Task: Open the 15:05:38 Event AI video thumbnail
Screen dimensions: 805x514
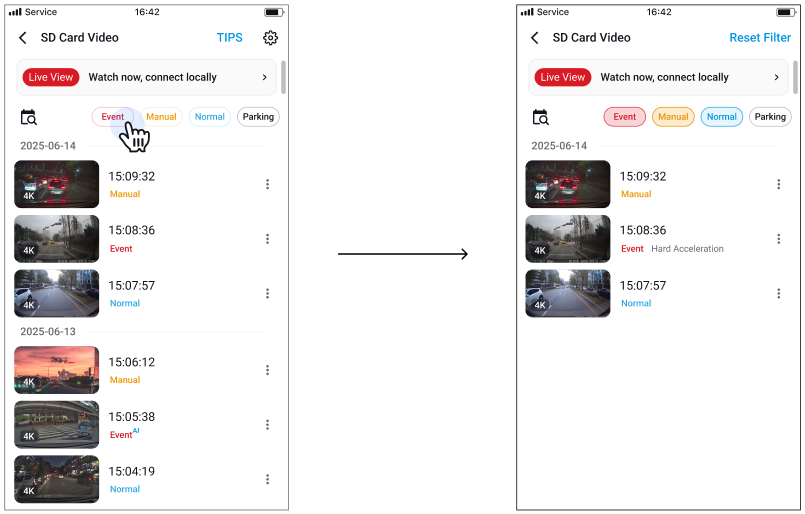Action: coord(56,425)
